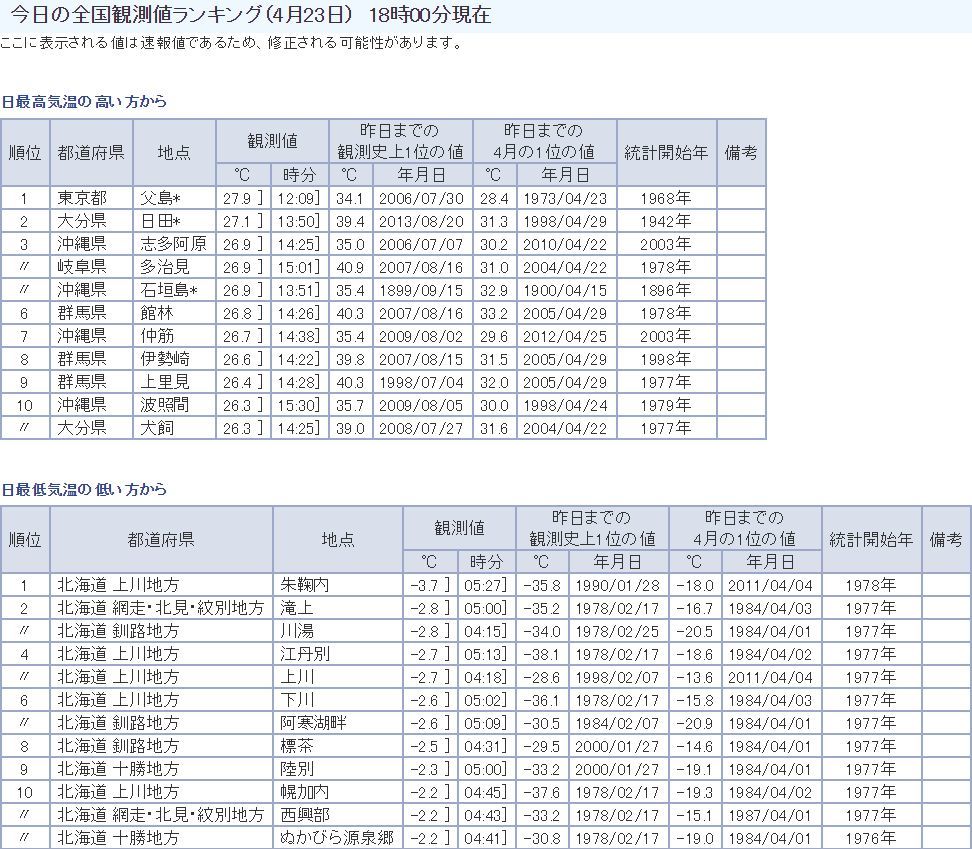Select the 朱鞠内 location in low temperature table
972x849 pixels.
tap(305, 585)
